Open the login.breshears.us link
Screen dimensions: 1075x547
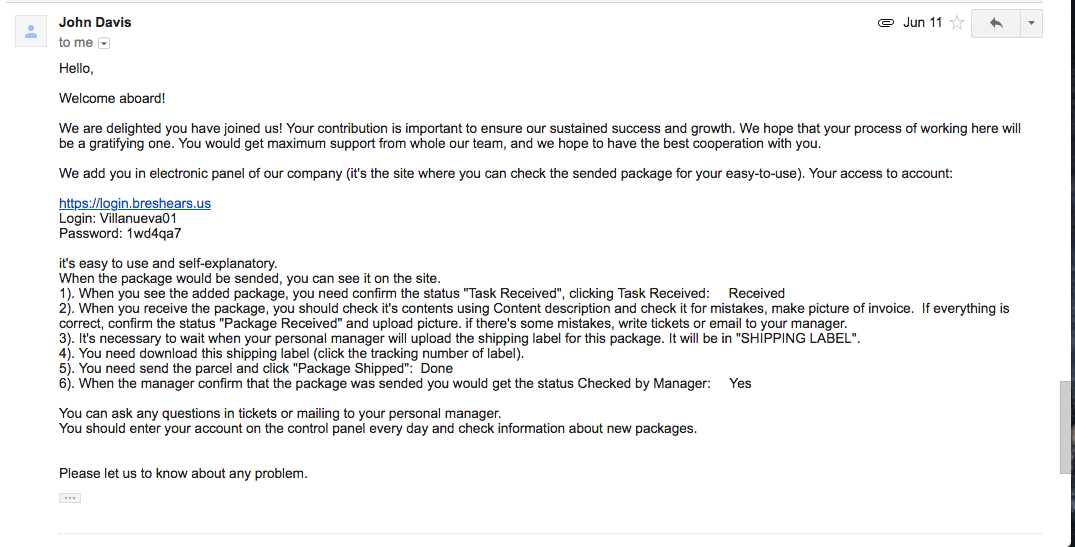[134, 203]
